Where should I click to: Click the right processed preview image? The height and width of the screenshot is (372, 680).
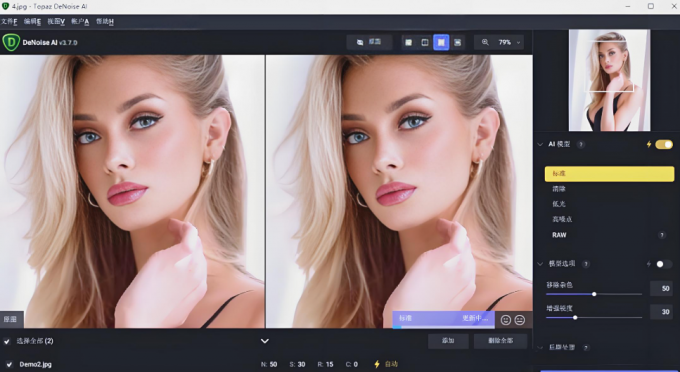399,191
